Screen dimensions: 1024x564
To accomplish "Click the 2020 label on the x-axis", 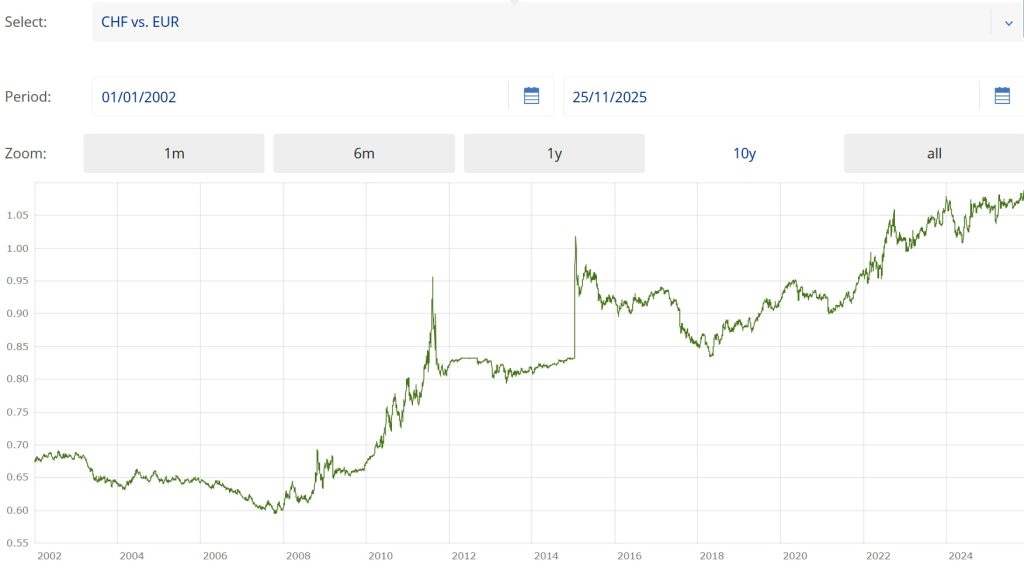I will [x=795, y=556].
